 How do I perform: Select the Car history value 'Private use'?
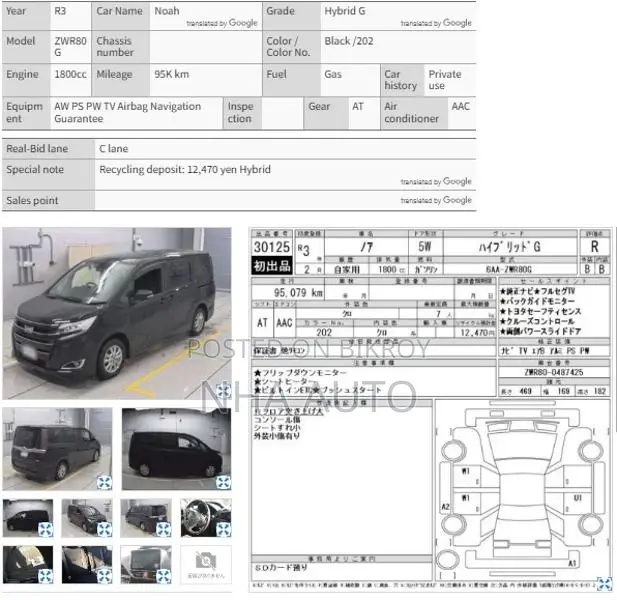point(445,80)
